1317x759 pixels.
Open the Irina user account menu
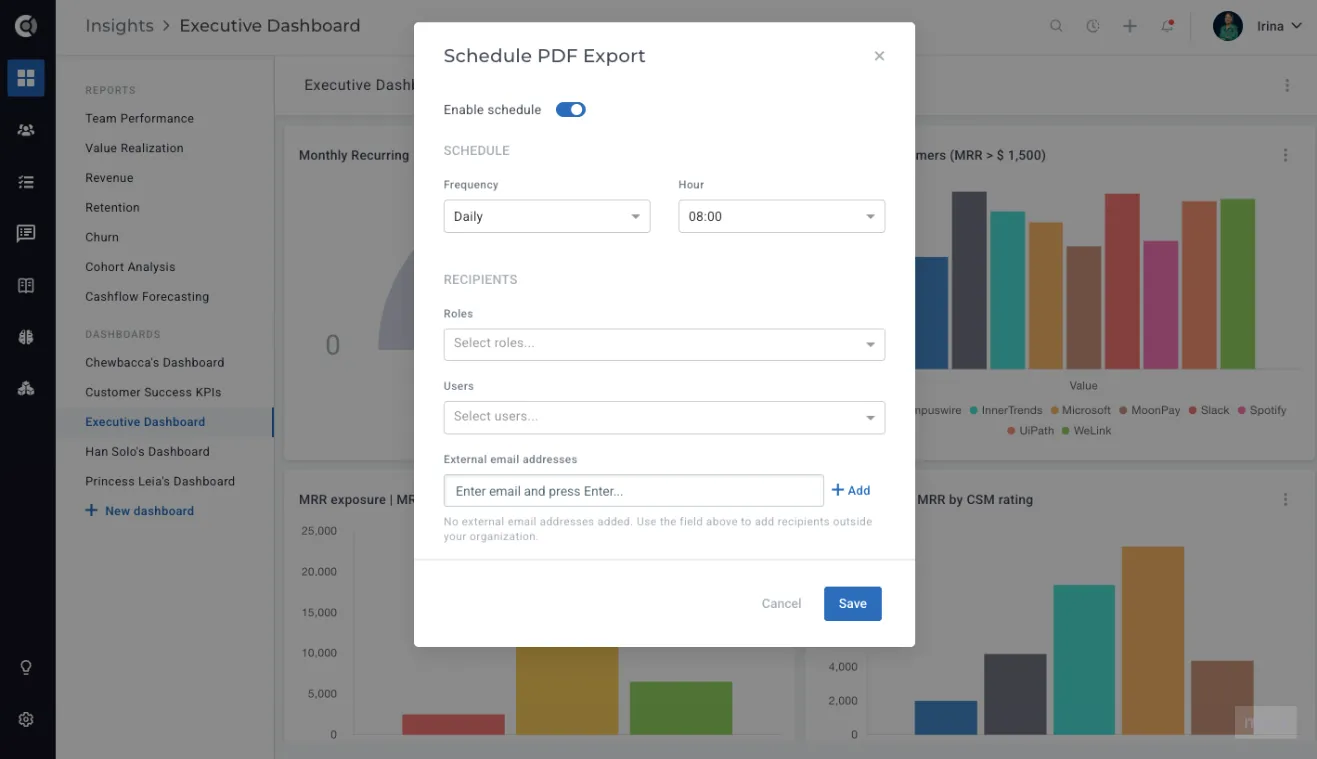pos(1258,26)
